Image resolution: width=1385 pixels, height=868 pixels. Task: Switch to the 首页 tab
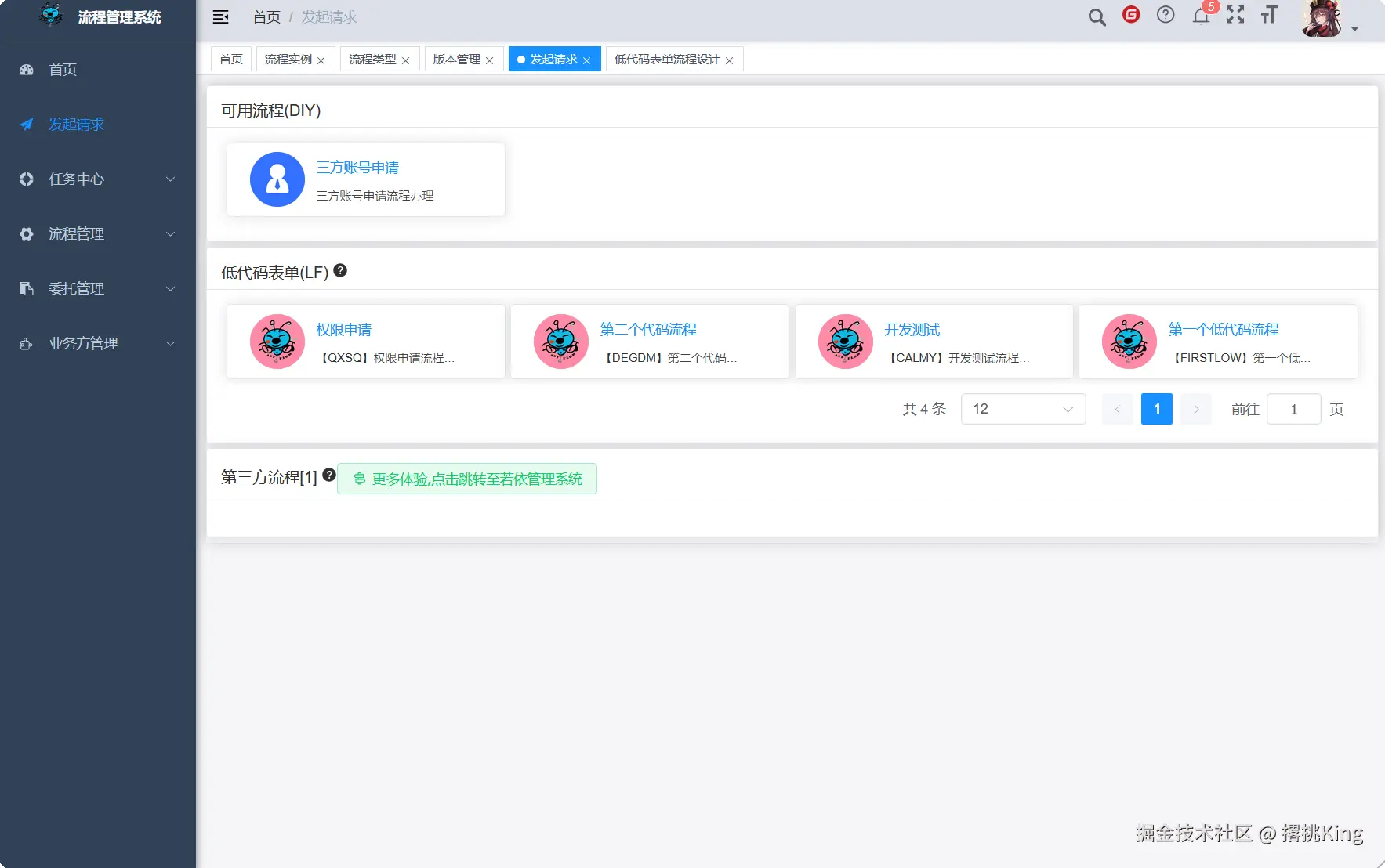(x=231, y=60)
